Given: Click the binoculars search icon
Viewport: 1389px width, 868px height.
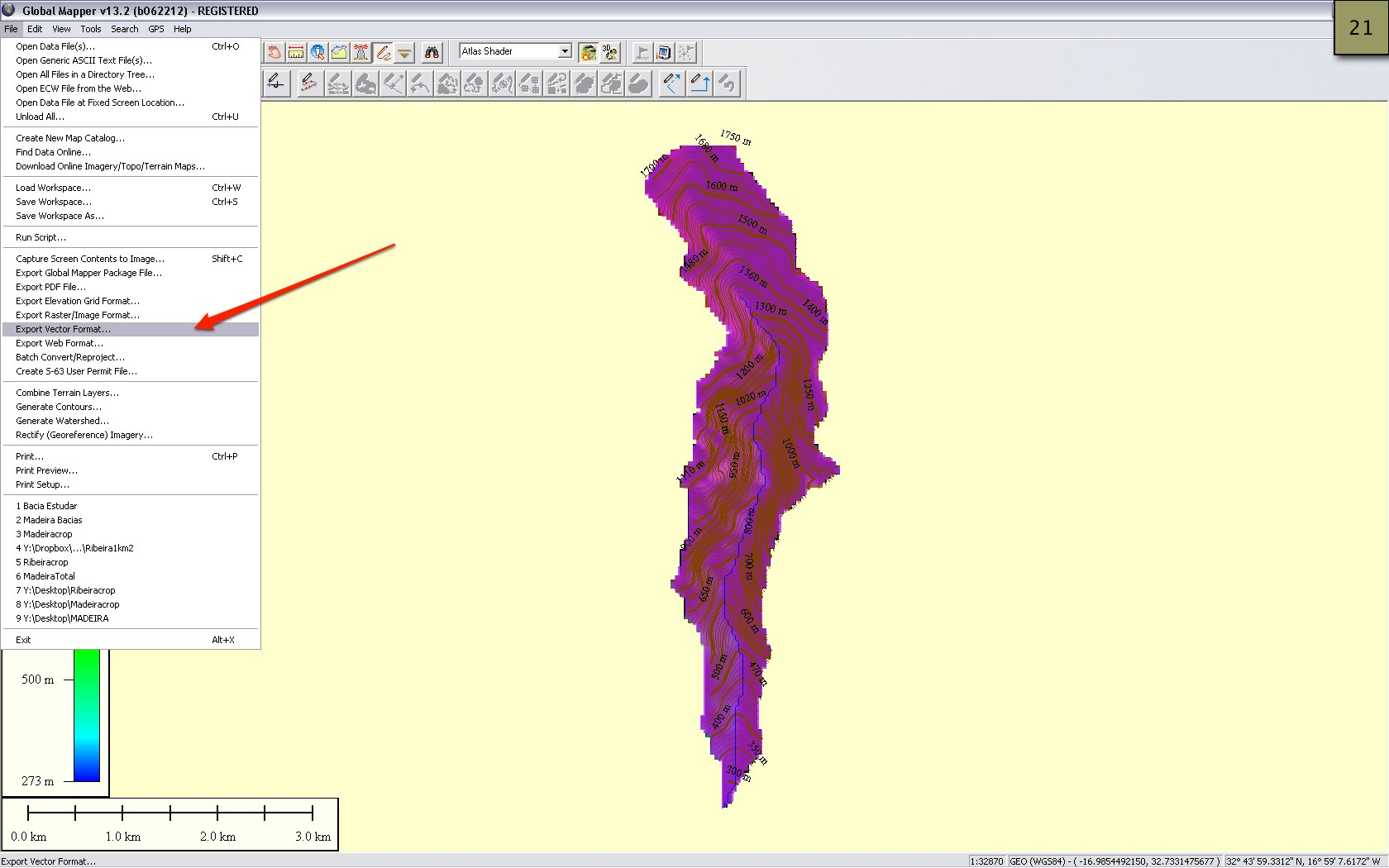Looking at the screenshot, I should tap(432, 52).
